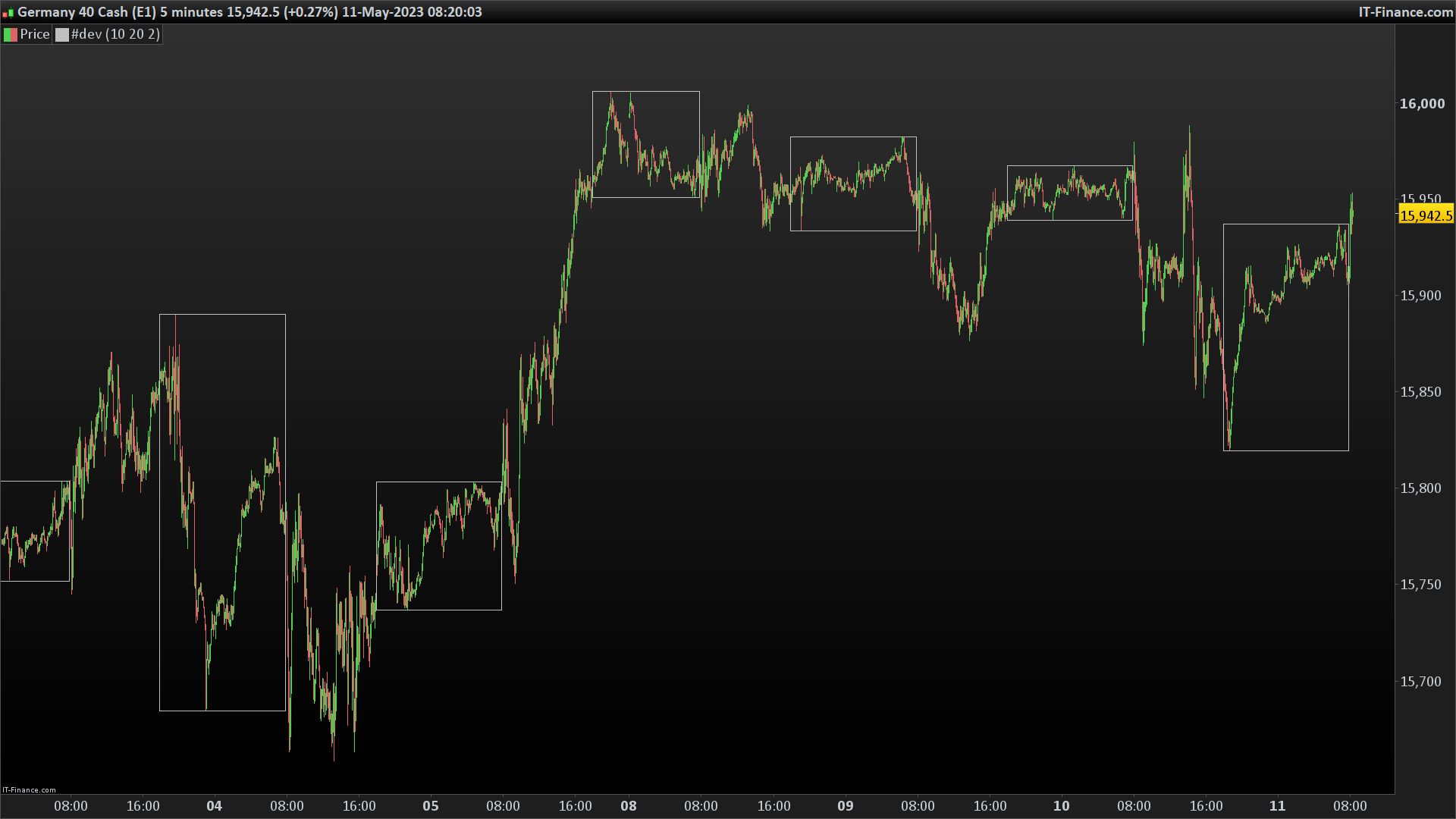1456x819 pixels.
Task: Click the 15,750 price axis label
Action: pyautogui.click(x=1420, y=585)
